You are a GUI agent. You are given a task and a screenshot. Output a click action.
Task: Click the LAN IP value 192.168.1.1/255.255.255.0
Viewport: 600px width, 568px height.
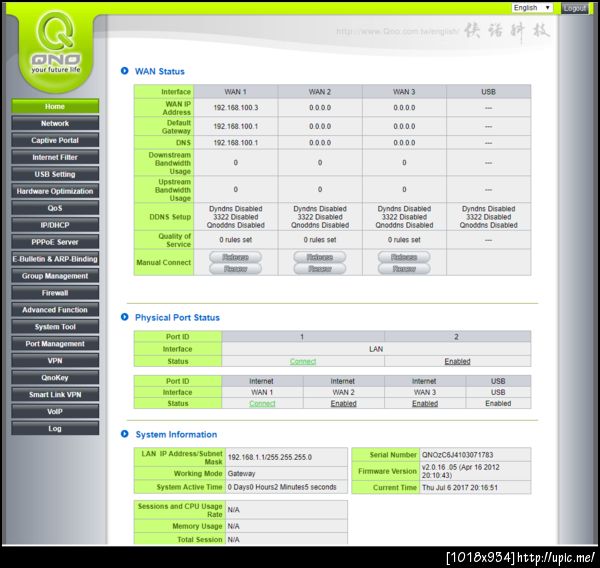pos(270,457)
